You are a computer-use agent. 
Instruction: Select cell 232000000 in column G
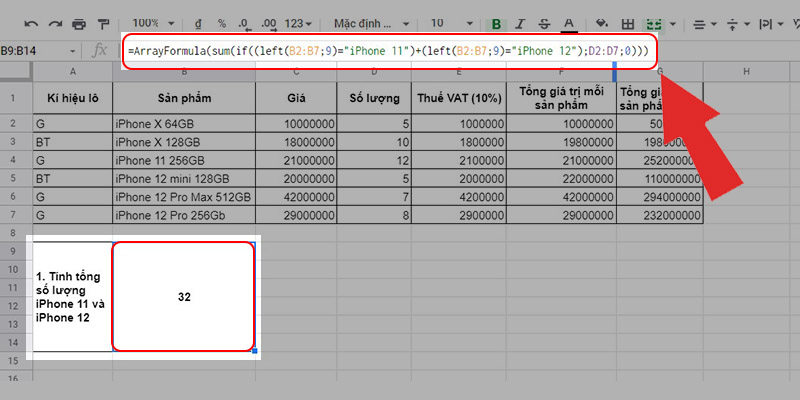coord(660,215)
